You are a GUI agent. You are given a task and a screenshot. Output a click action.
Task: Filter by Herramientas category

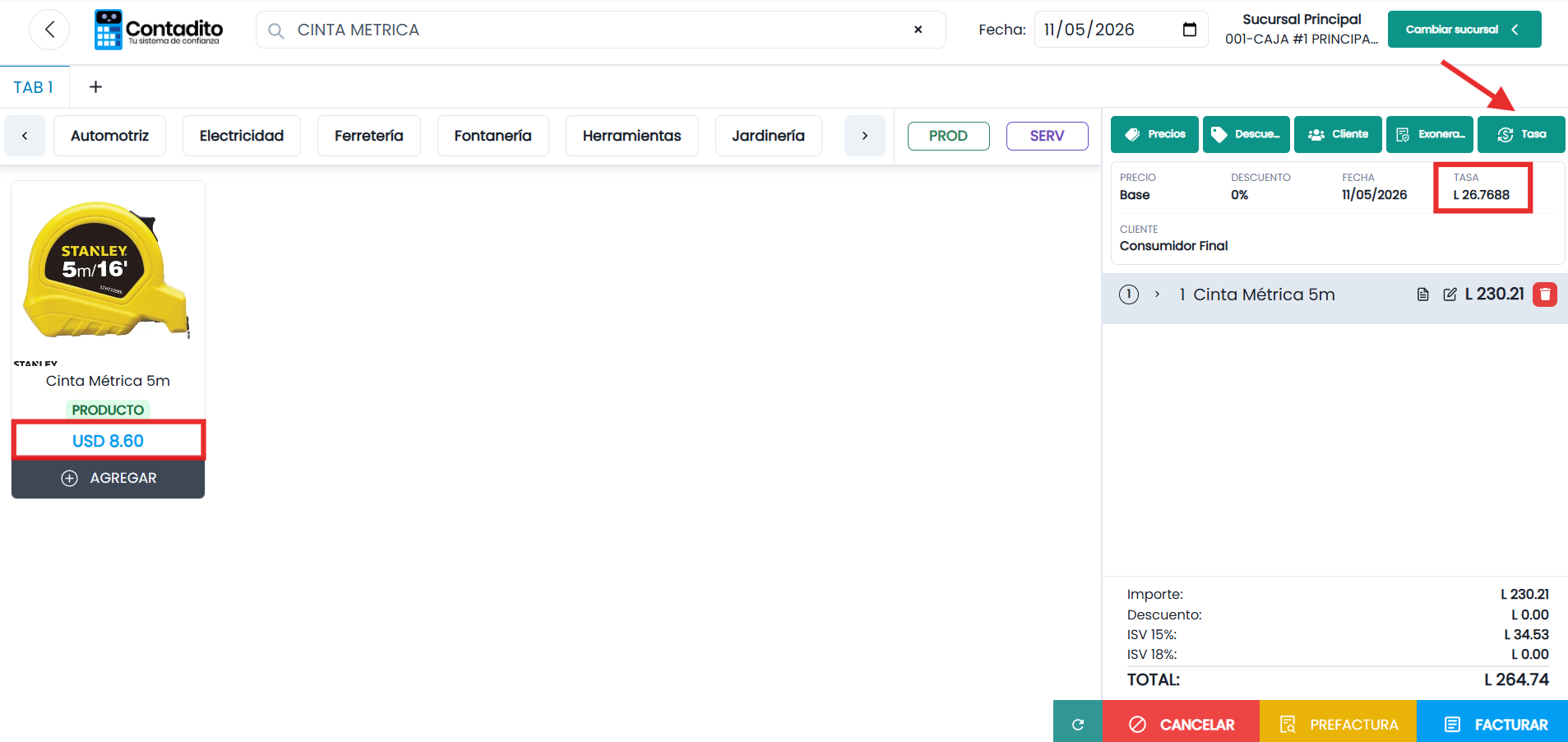[632, 136]
